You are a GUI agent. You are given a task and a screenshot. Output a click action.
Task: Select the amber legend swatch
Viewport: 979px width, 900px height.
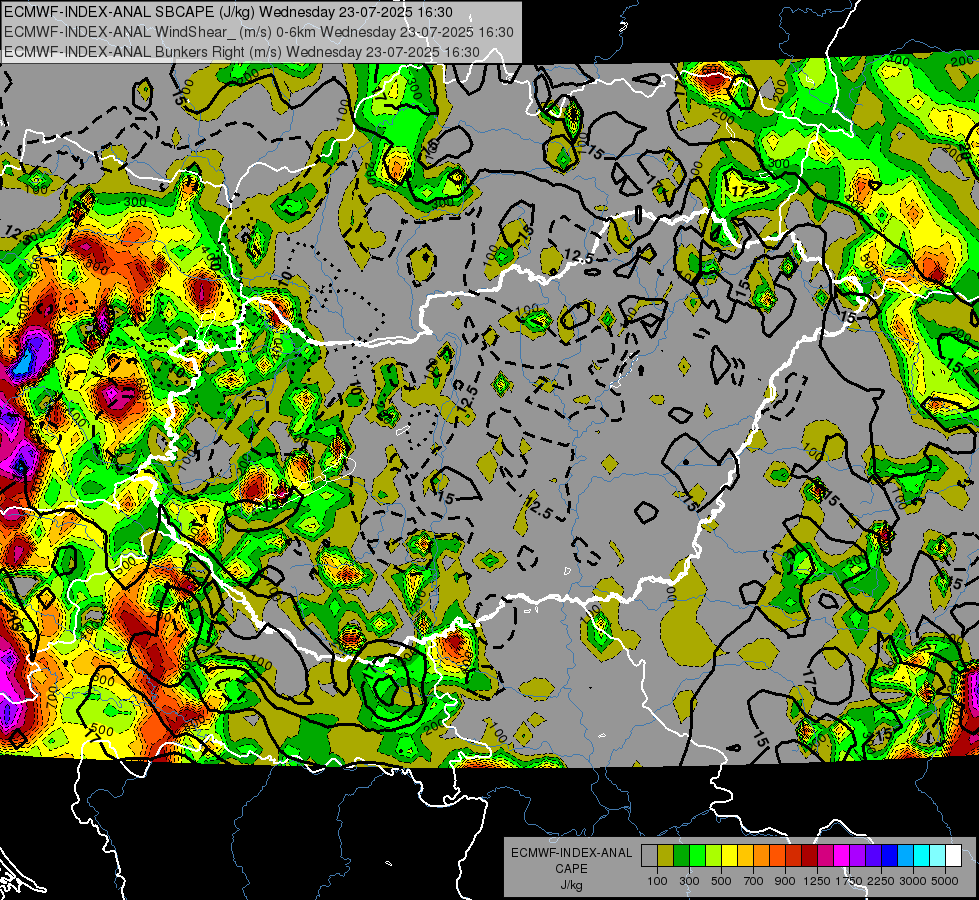tap(745, 855)
